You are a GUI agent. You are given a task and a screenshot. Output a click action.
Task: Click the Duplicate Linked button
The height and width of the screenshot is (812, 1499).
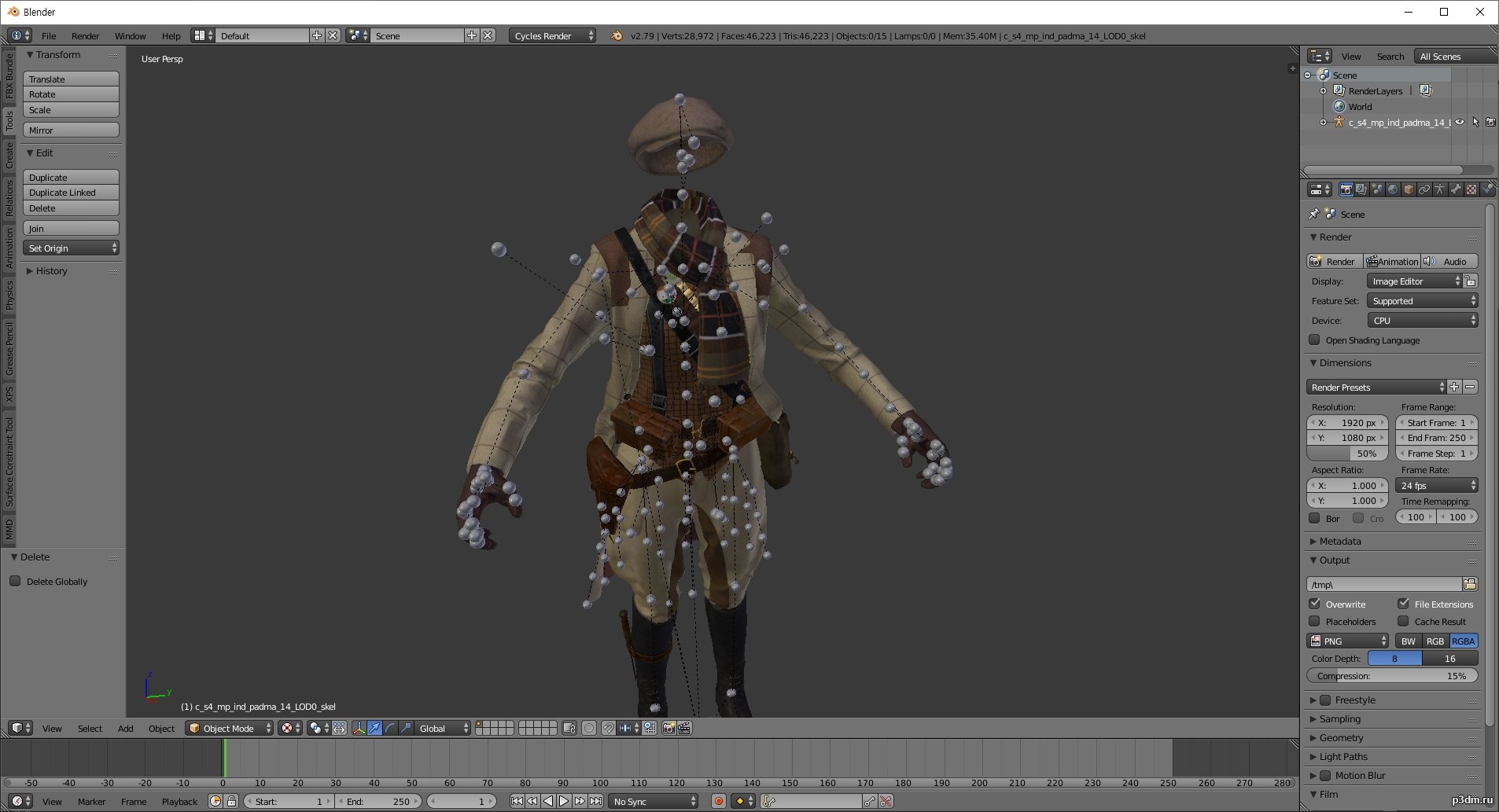(x=71, y=192)
